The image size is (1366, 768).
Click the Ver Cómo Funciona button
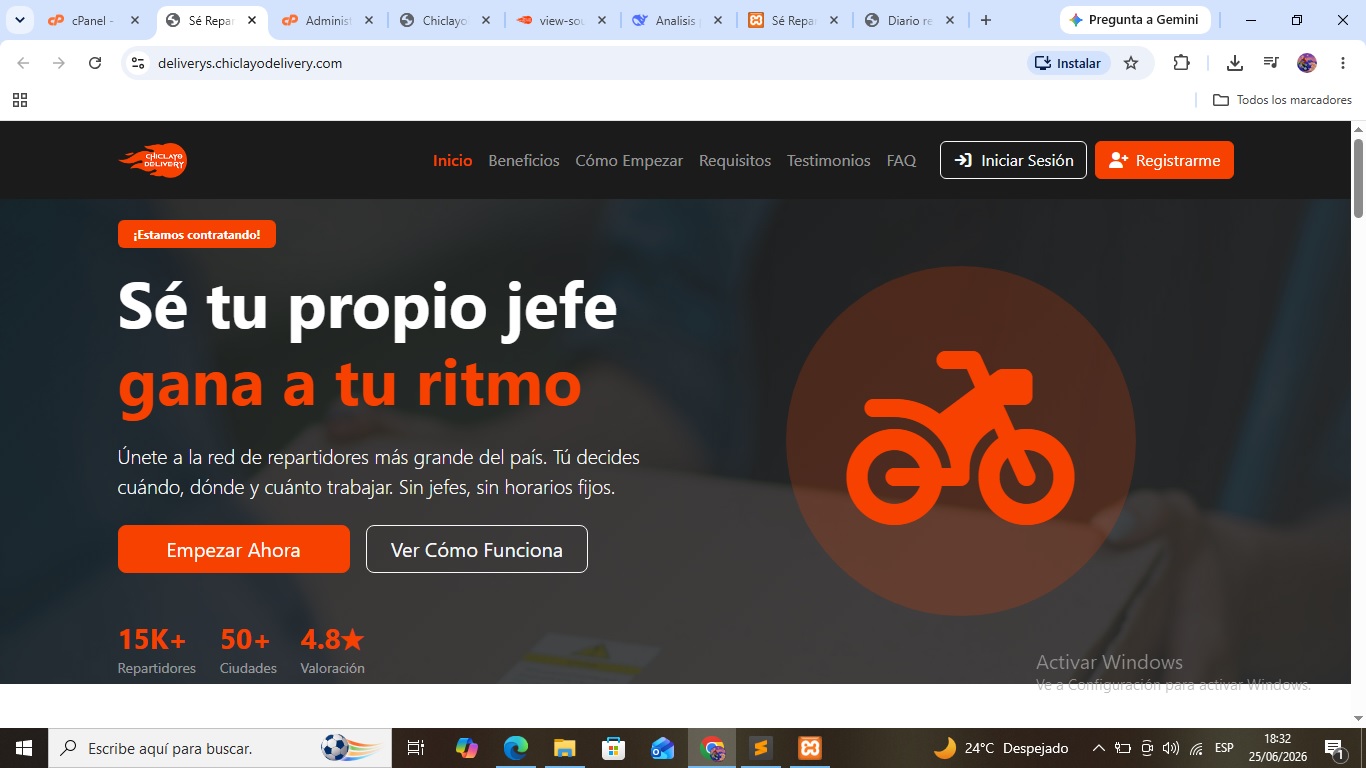pyautogui.click(x=477, y=549)
